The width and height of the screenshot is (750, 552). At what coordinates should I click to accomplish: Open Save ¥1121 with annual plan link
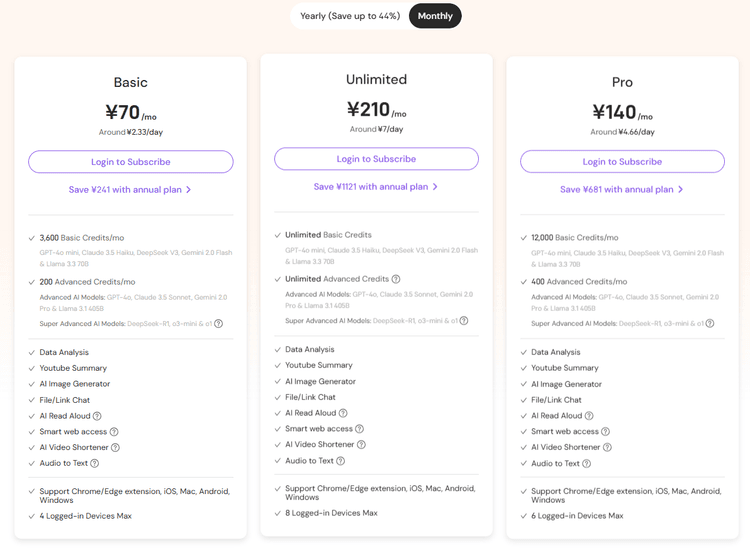[376, 187]
